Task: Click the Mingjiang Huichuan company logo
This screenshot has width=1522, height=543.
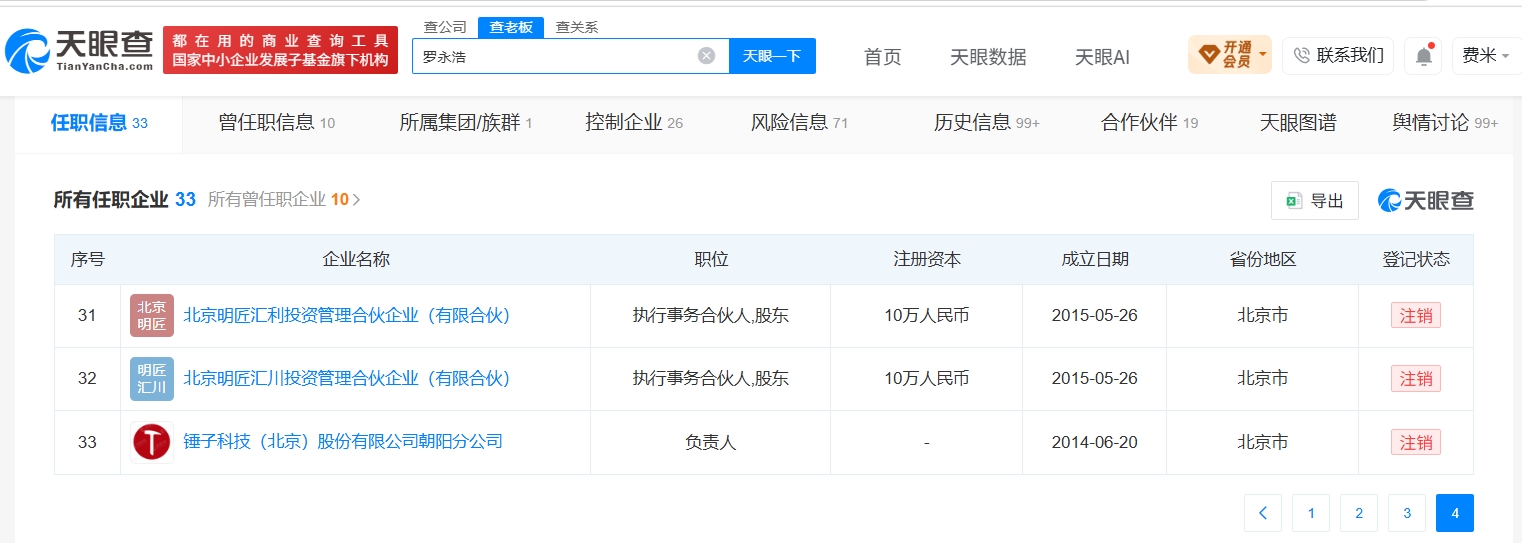Action: [x=152, y=379]
